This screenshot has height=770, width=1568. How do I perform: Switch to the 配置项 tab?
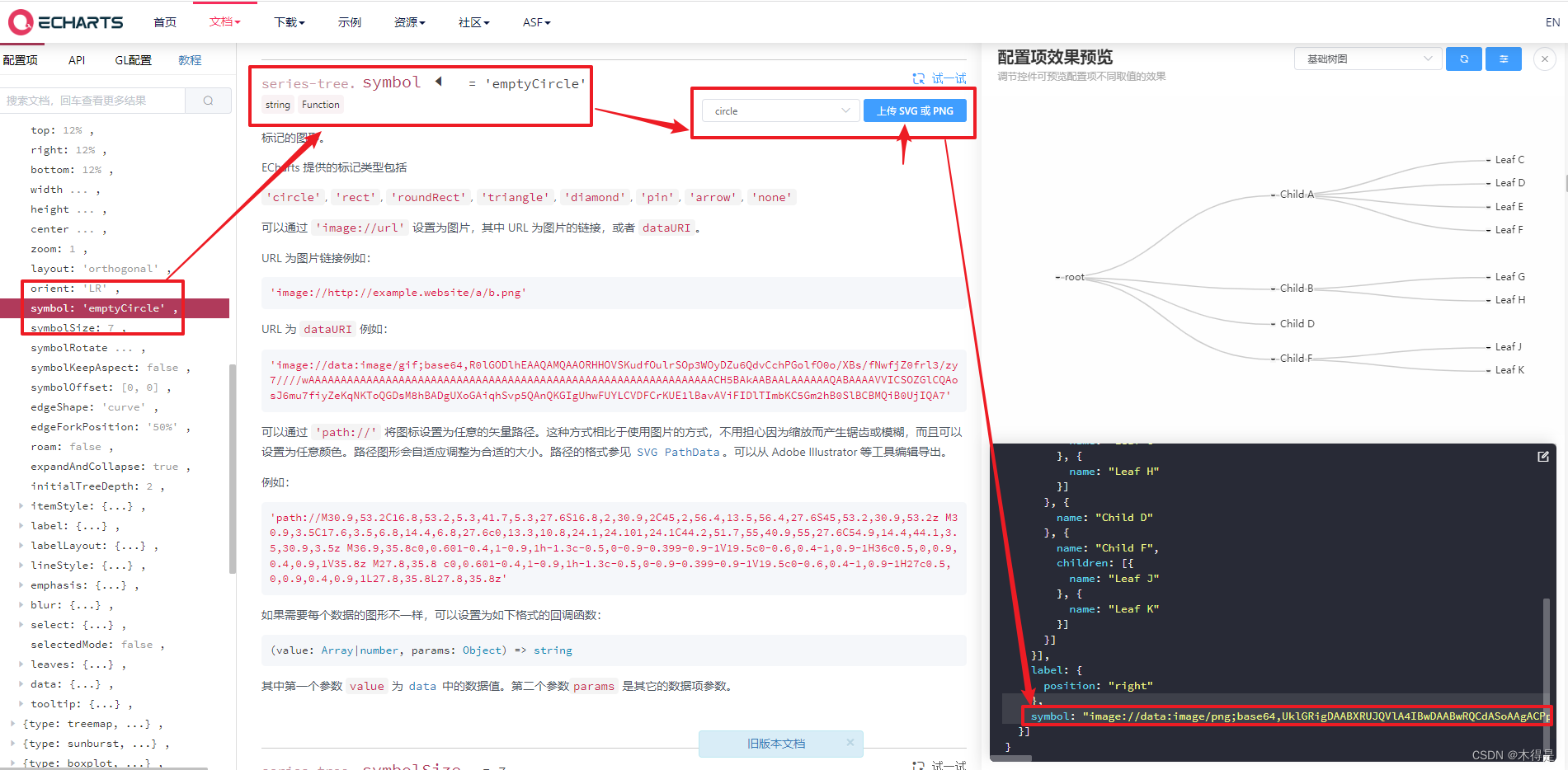tap(21, 60)
